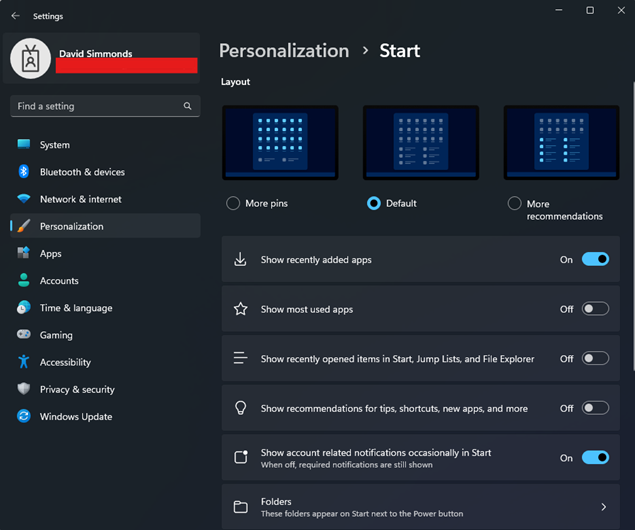635x530 pixels.
Task: Click the Gaming controller icon
Action: [23, 334]
